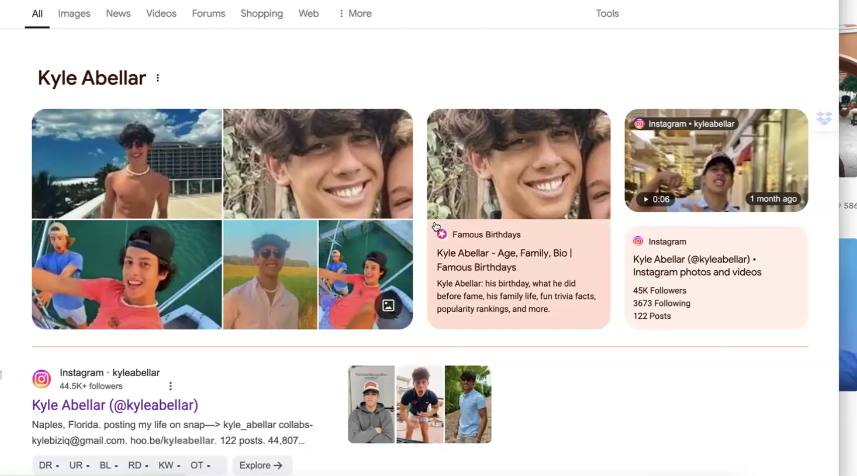Open the Famous Birthdays card image
This screenshot has height=476, width=857.
click(x=519, y=164)
